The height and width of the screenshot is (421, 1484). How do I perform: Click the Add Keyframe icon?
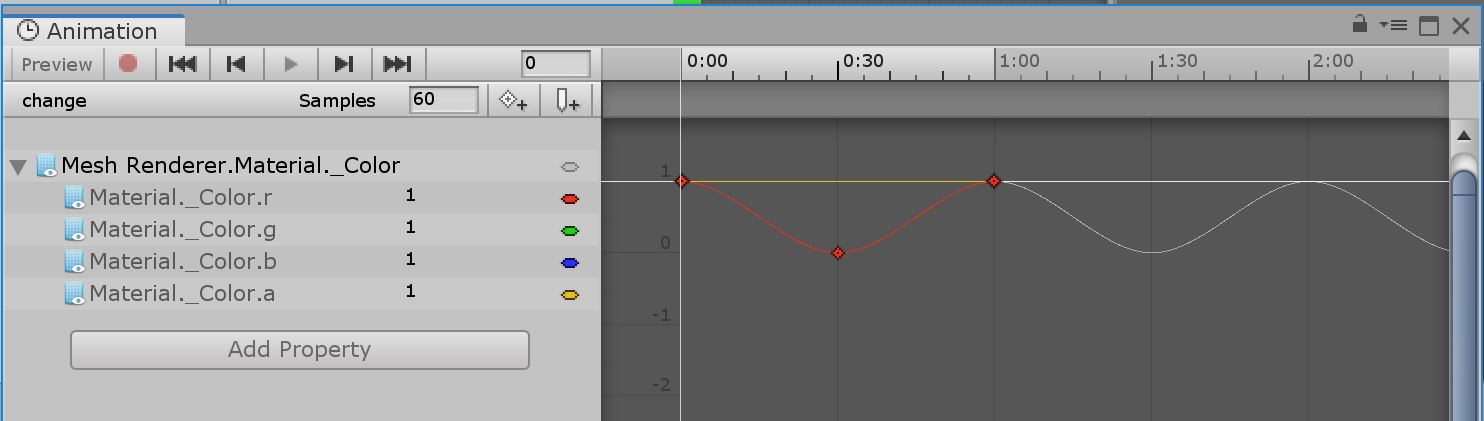coord(514,100)
